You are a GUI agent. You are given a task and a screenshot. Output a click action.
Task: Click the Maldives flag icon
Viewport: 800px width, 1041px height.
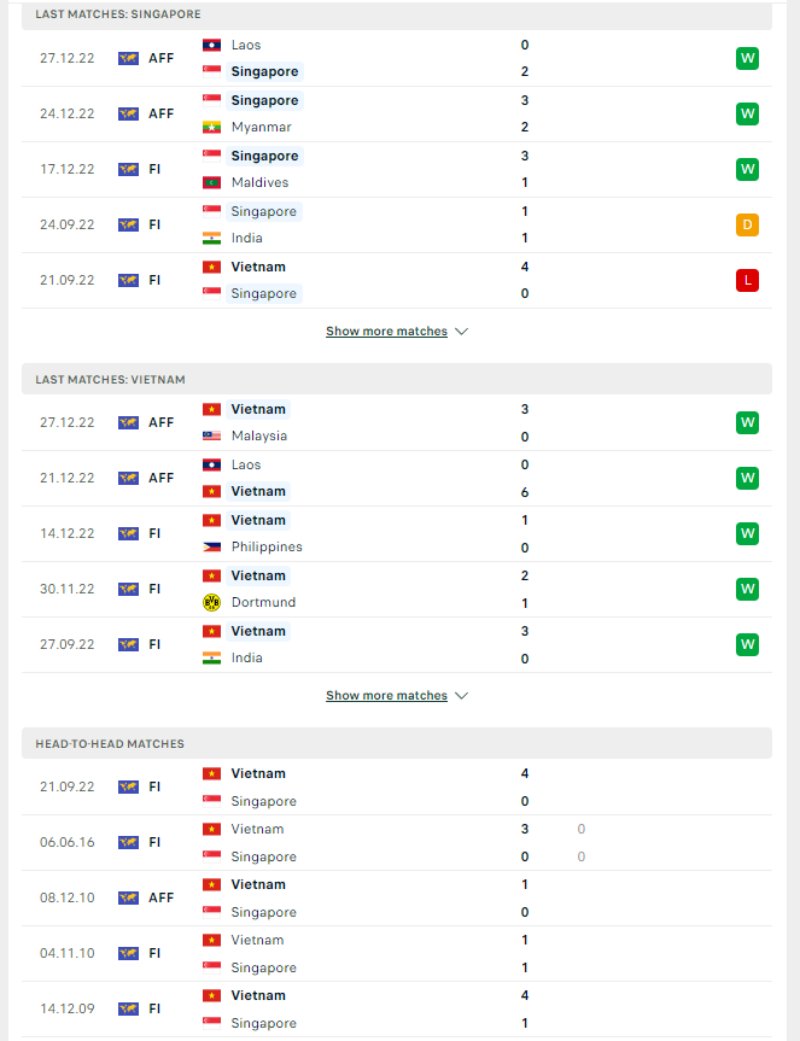[x=211, y=183]
